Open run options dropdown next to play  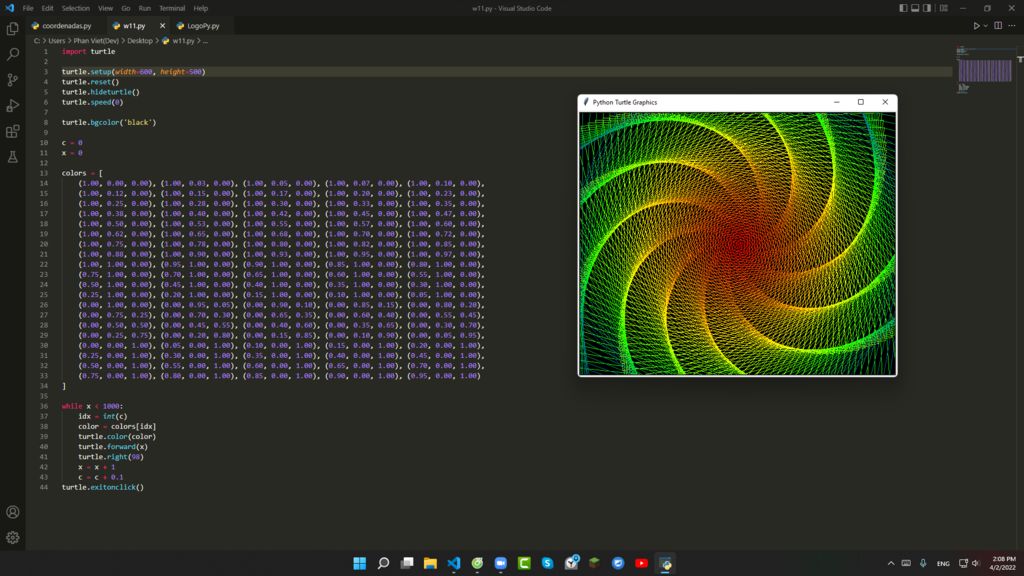click(x=985, y=26)
